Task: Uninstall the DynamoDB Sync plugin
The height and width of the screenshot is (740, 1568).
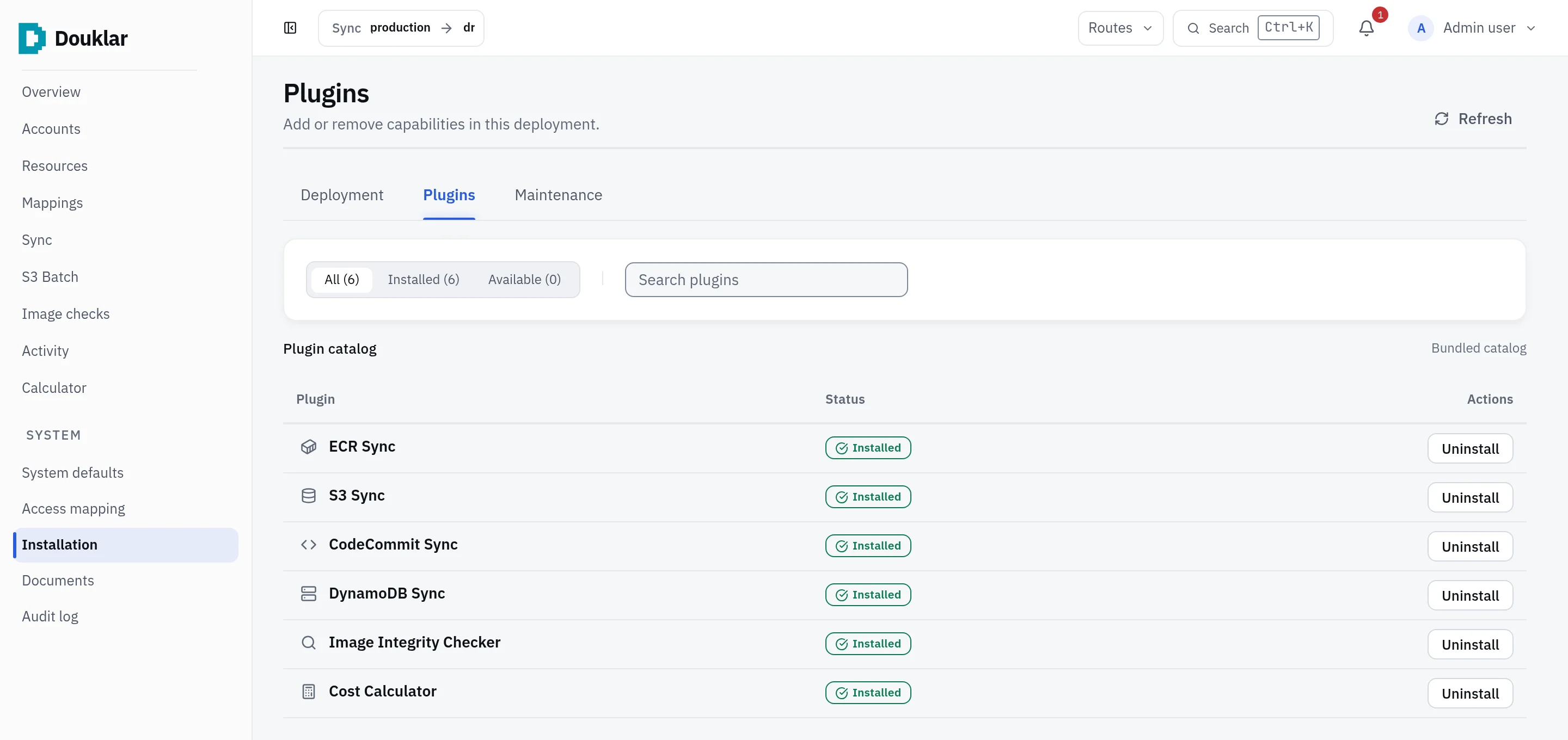Action: point(1469,596)
